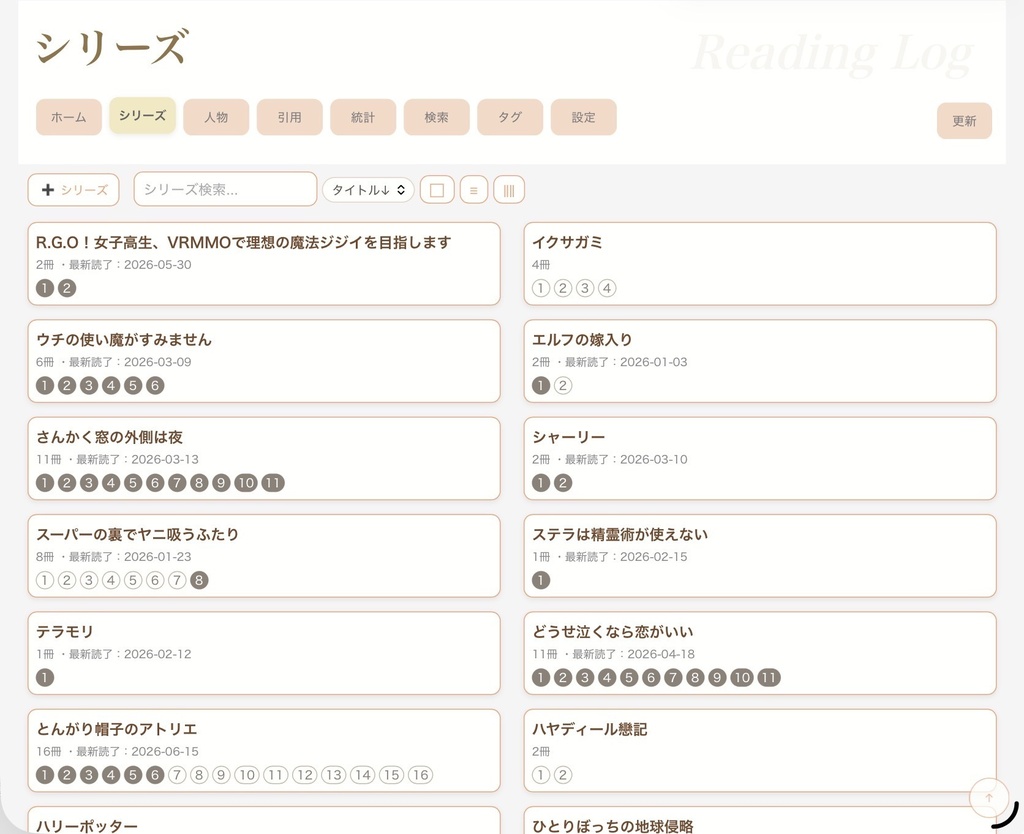Toggle volume 1 of R.G.O！ series
Image resolution: width=1024 pixels, height=834 pixels.
[x=44, y=288]
